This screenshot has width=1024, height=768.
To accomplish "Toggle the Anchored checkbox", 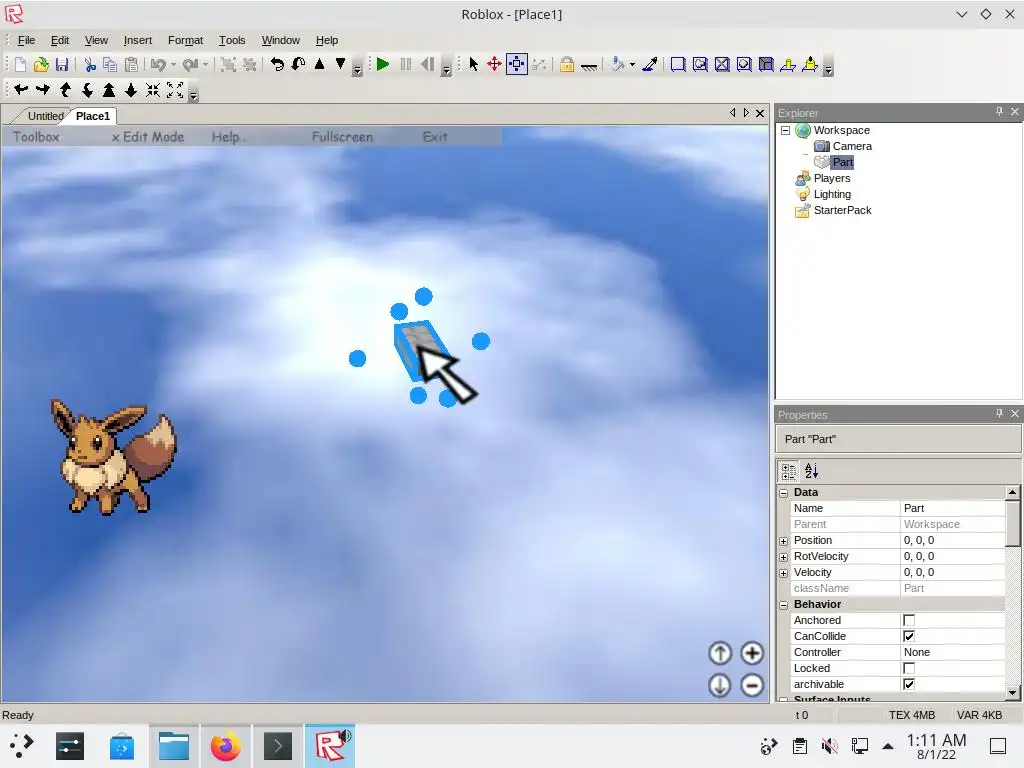I will 908,620.
